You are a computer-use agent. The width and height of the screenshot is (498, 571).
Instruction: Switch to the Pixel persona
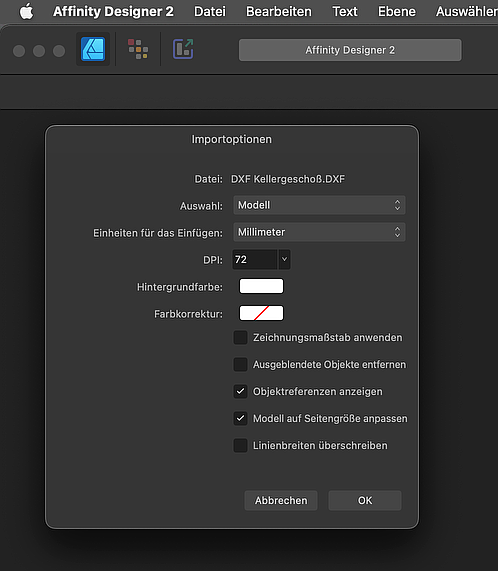[138, 49]
